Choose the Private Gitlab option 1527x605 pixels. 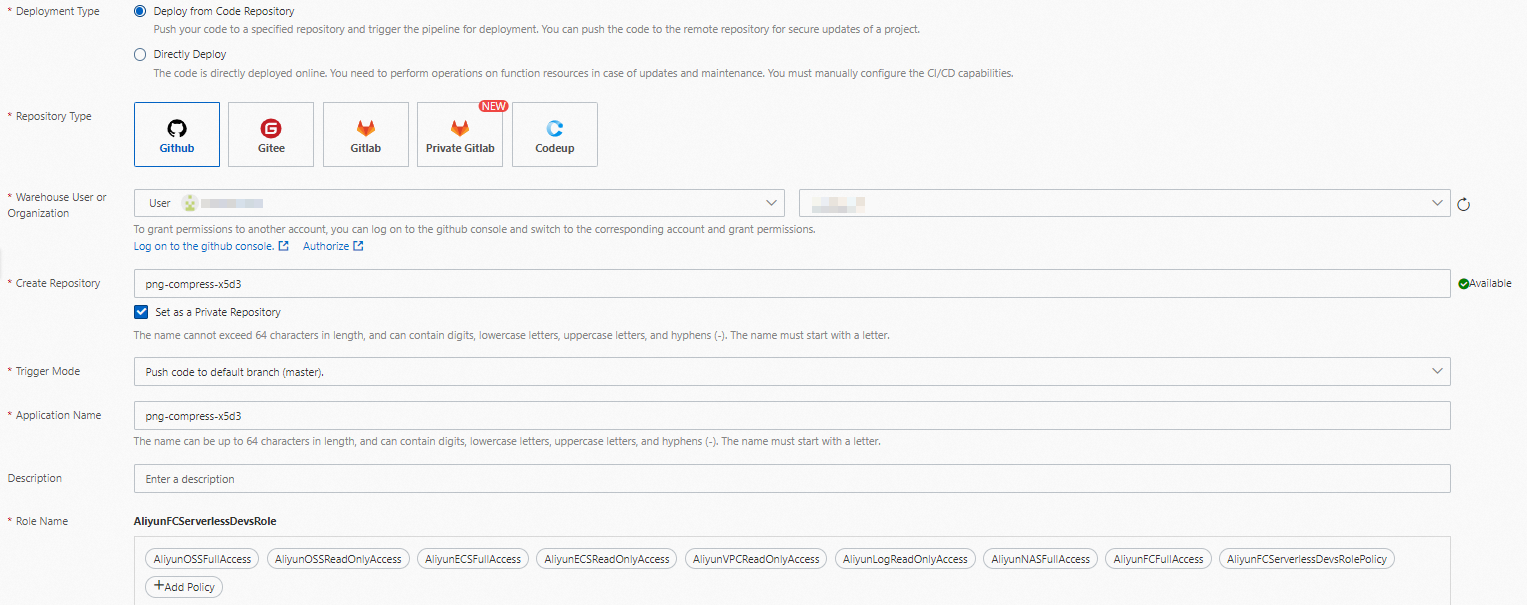pyautogui.click(x=459, y=134)
